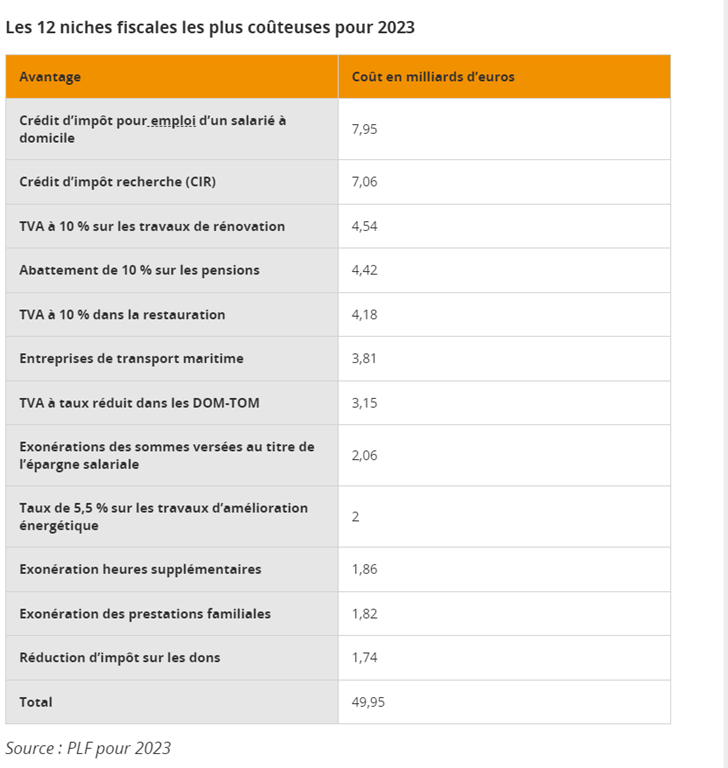The height and width of the screenshot is (768, 728).
Task: Select the 1,82 cost value
Action: [x=365, y=613]
